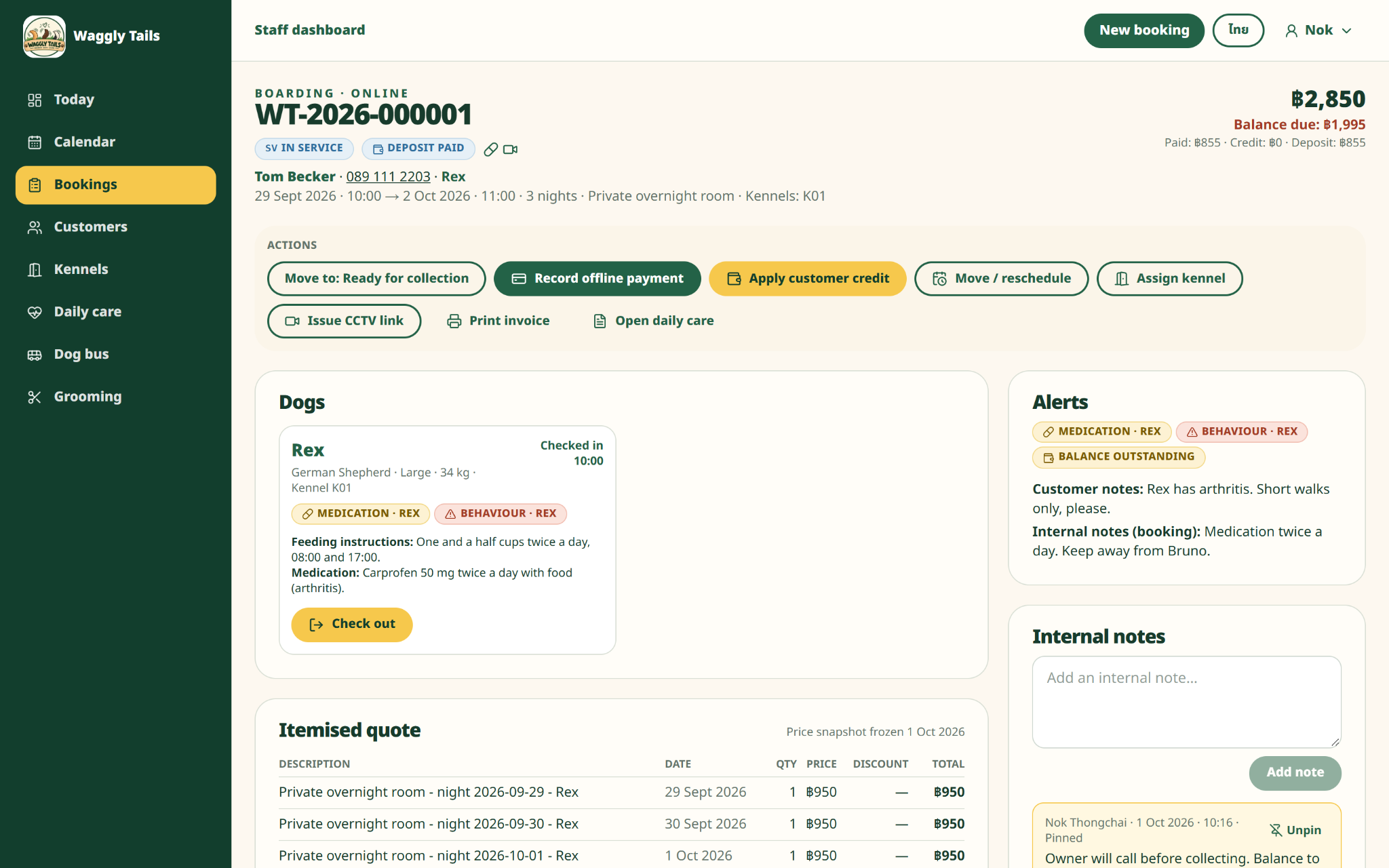
Task: Check out Rex
Action: [x=351, y=625]
